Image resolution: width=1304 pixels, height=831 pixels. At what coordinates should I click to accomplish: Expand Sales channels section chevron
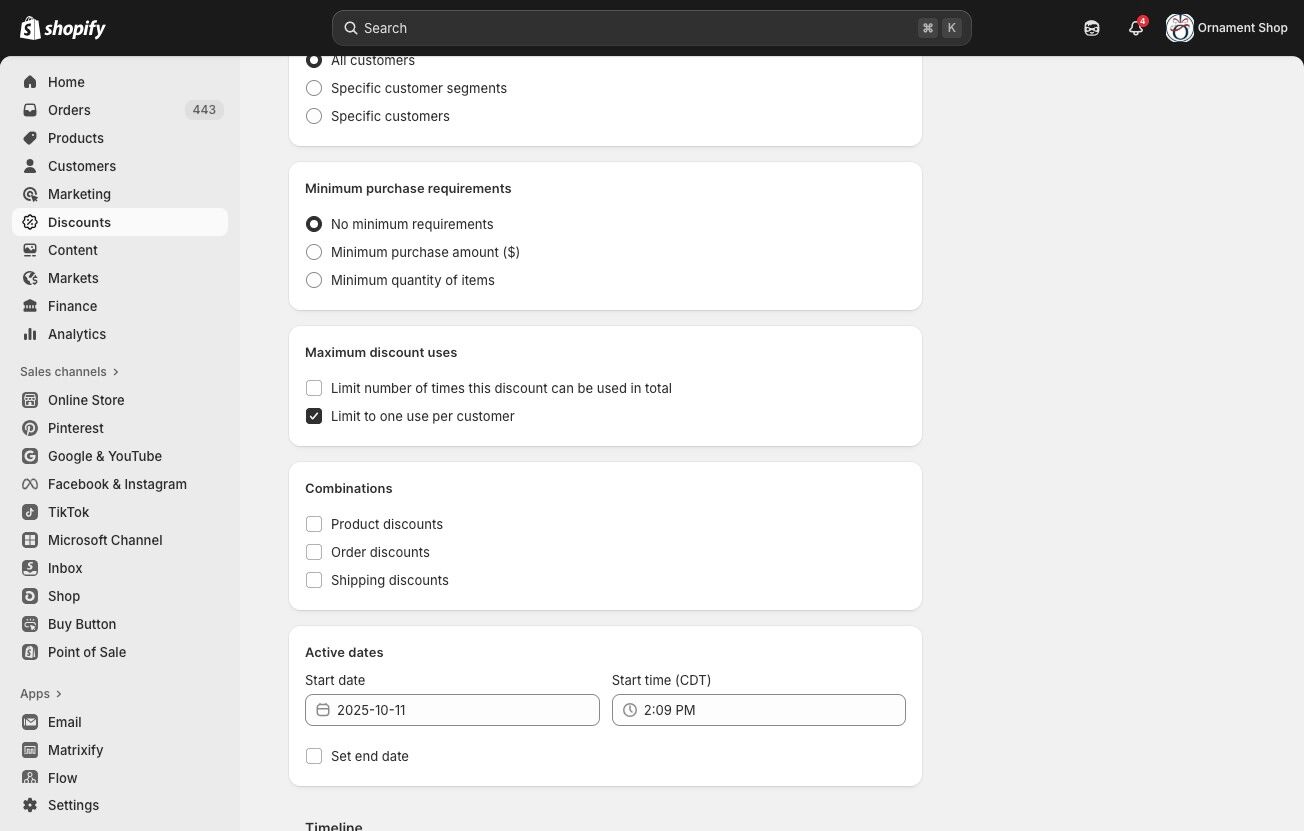tap(116, 372)
